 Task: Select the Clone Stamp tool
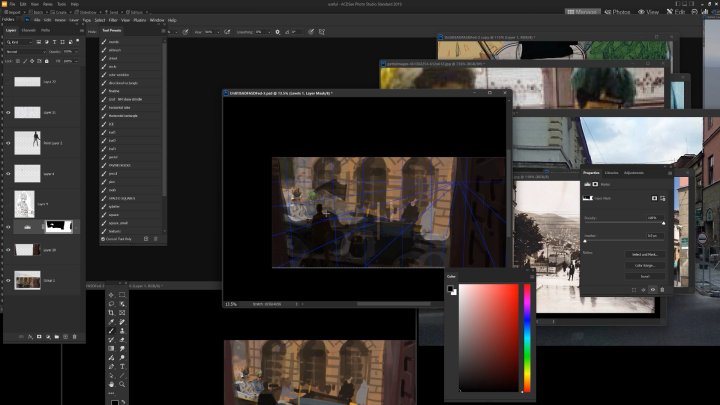122,331
